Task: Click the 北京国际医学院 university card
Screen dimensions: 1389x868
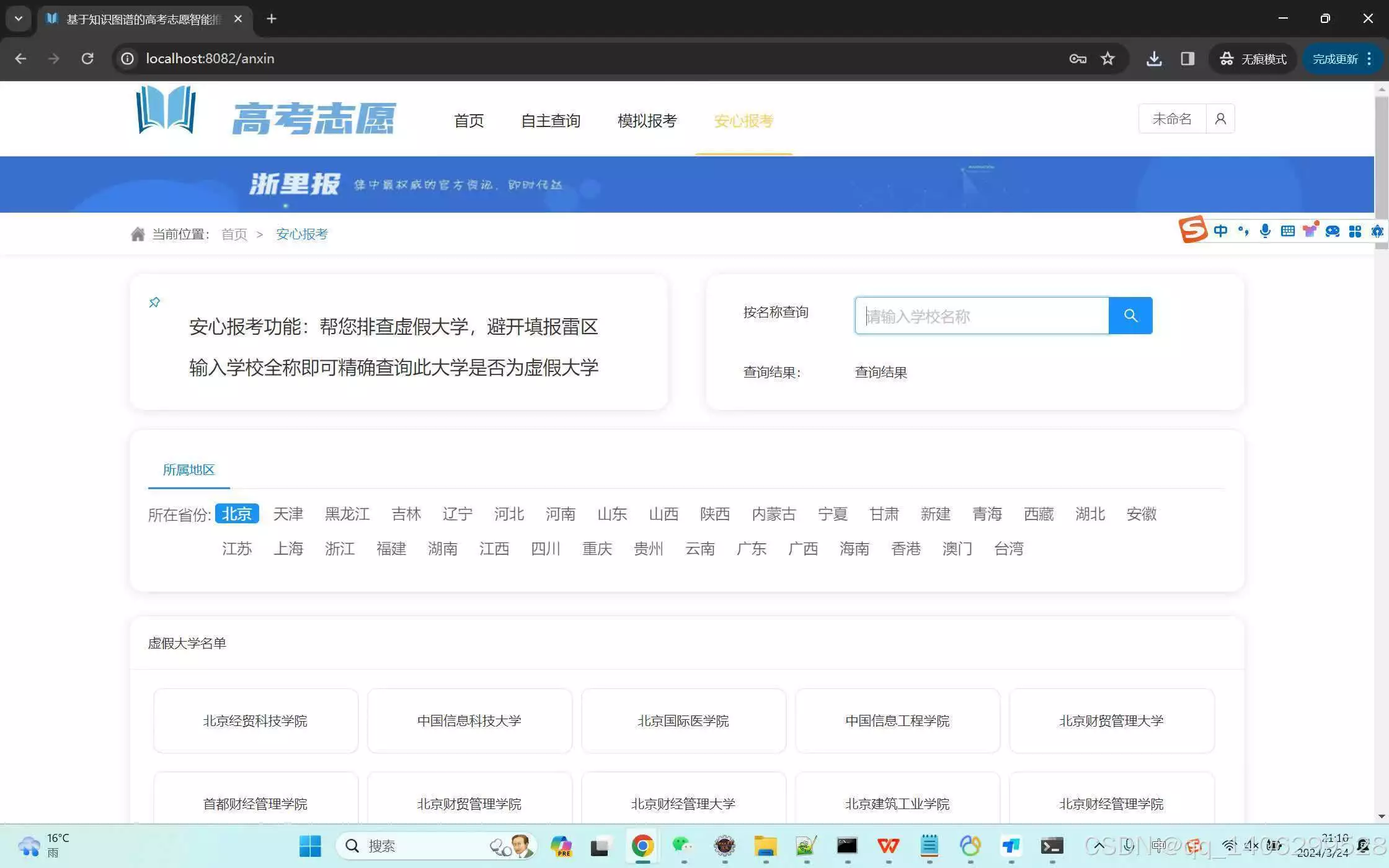Action: [683, 720]
